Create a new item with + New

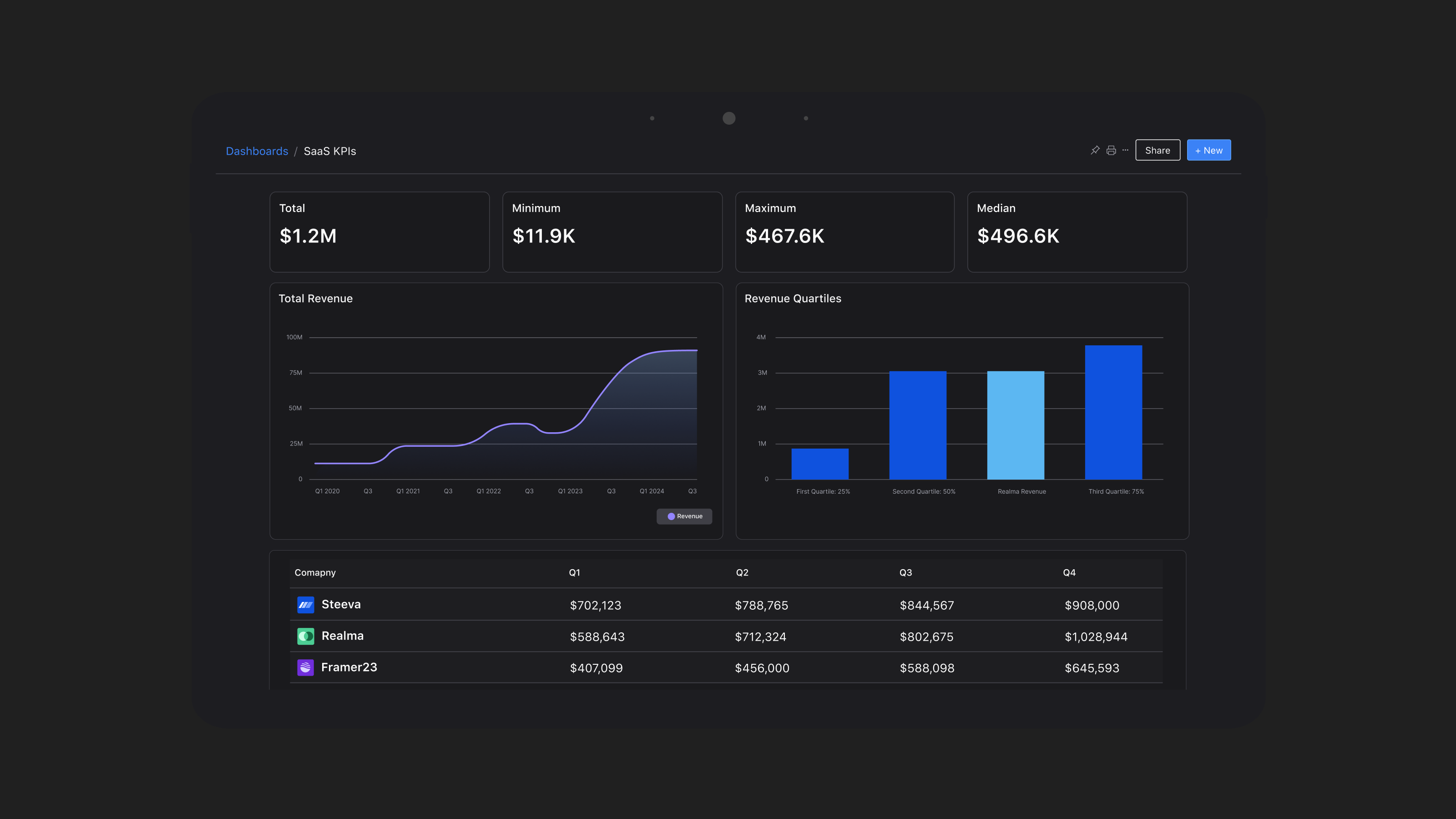[1208, 150]
